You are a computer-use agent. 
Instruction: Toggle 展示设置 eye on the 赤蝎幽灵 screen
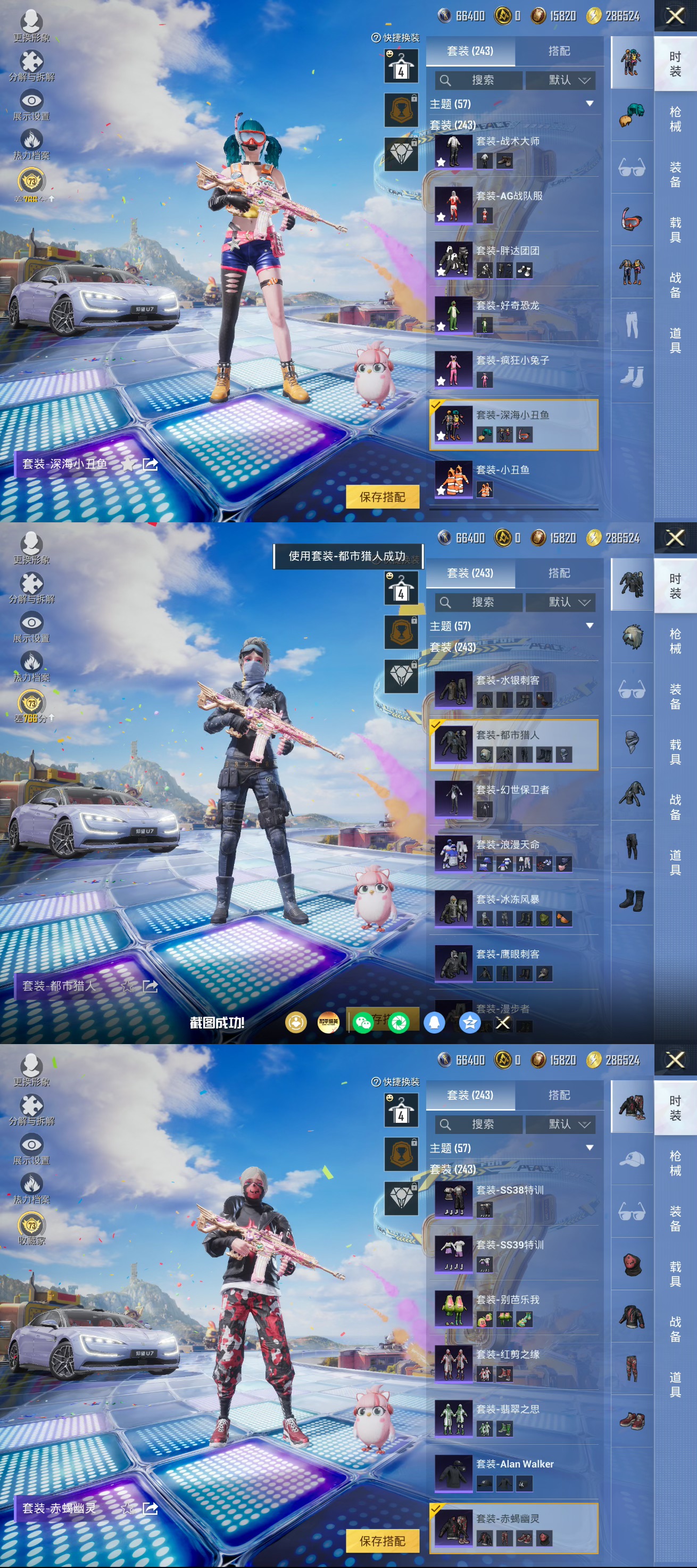(x=31, y=1150)
